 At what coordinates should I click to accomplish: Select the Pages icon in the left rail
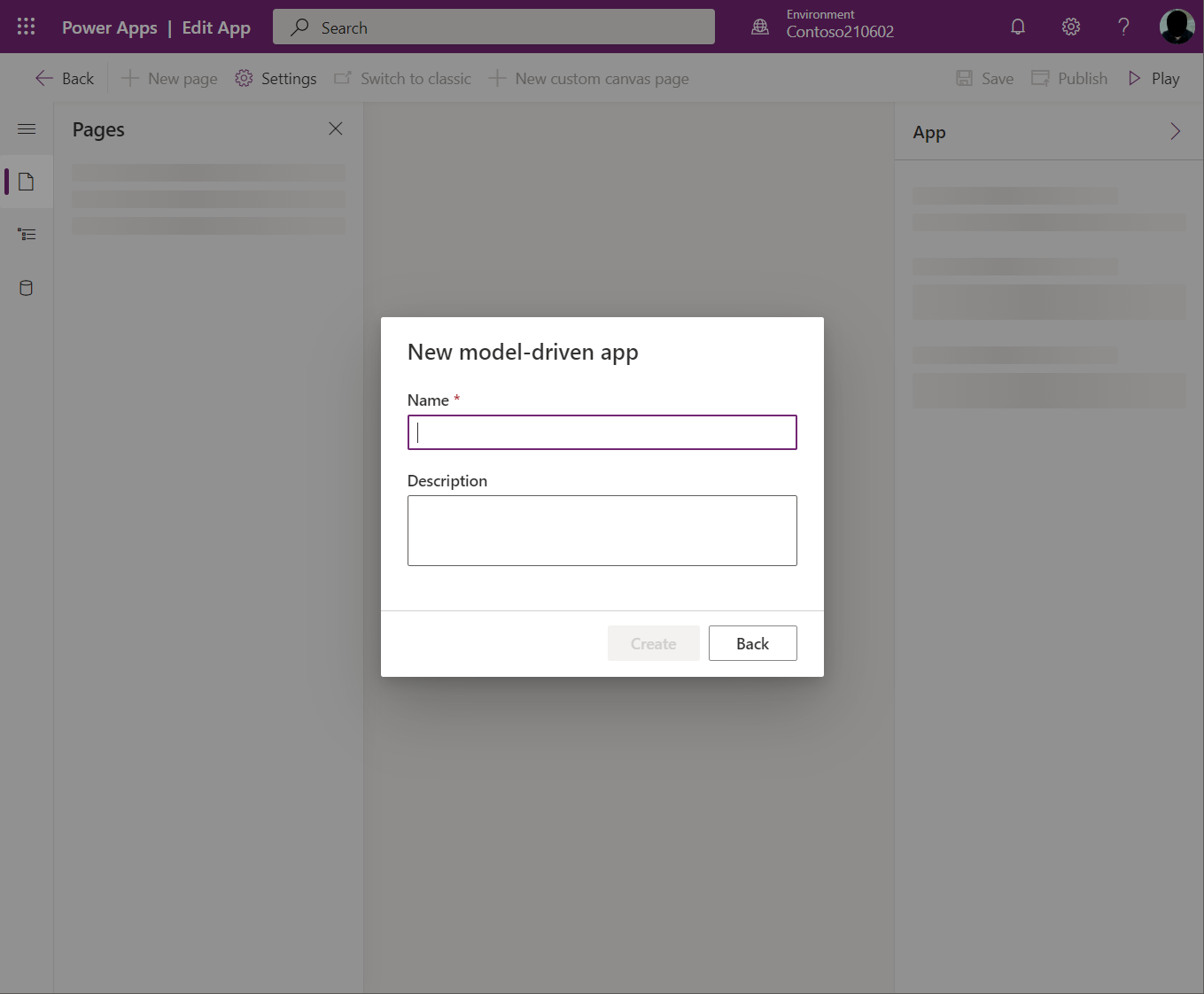[x=27, y=181]
